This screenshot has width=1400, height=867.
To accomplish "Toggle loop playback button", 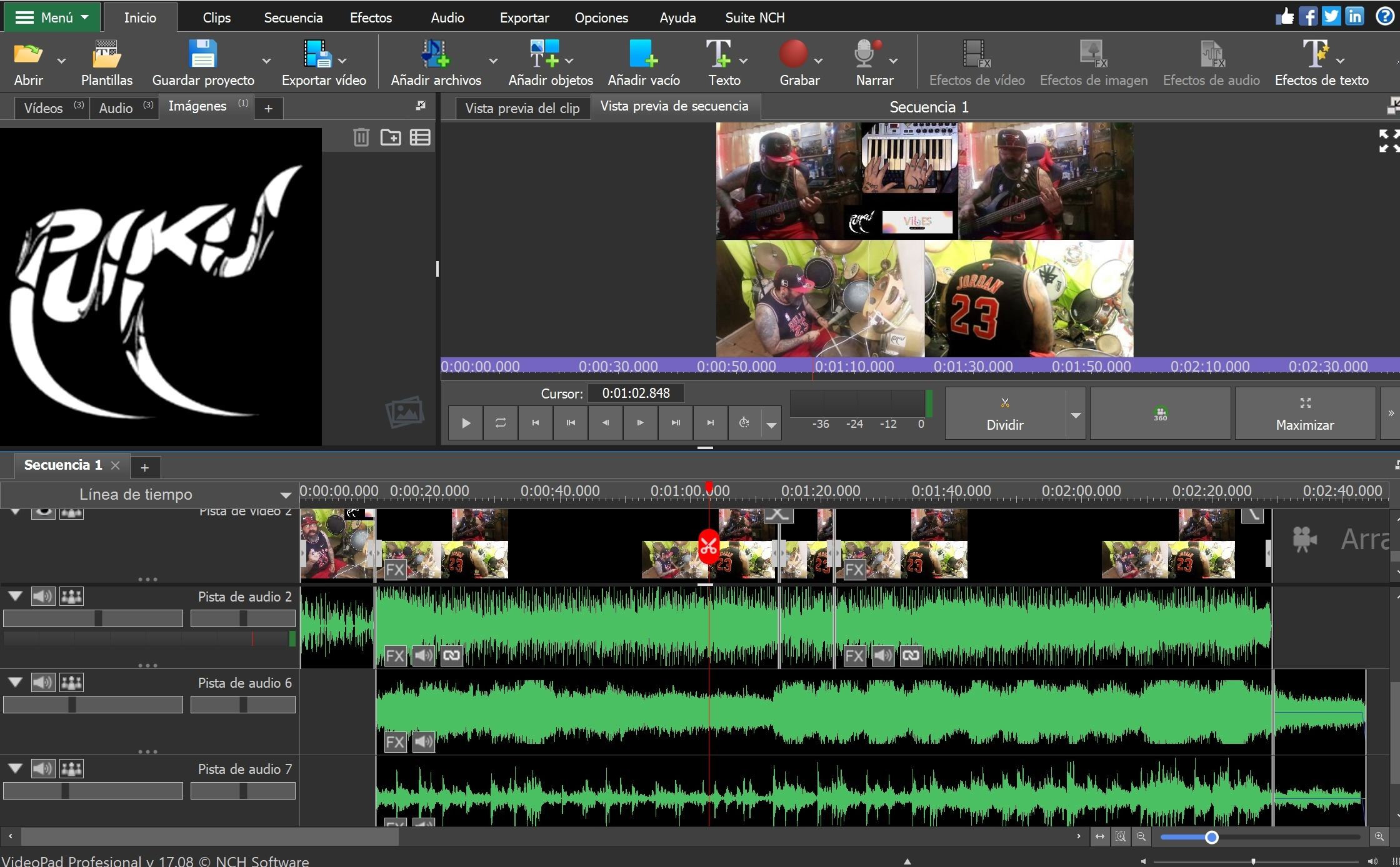I will click(x=501, y=423).
